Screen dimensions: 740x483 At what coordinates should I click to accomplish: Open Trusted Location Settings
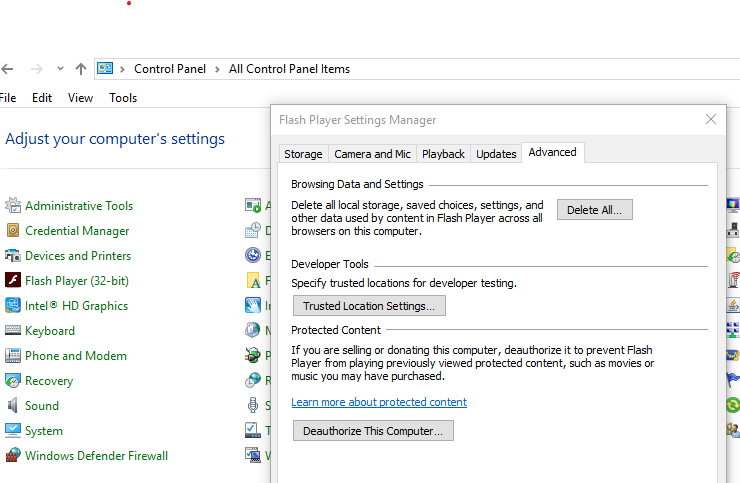(x=369, y=306)
